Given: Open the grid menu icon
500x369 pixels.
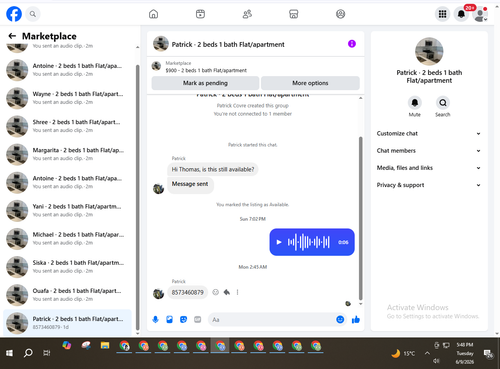Looking at the screenshot, I should coord(442,14).
